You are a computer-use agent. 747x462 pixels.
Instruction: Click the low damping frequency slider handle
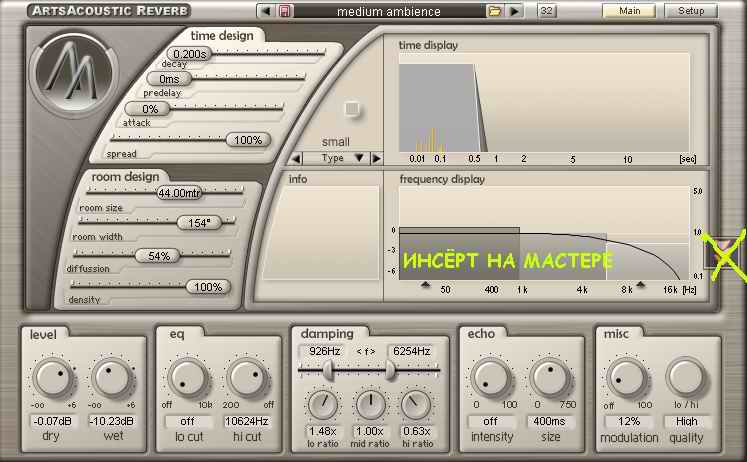point(328,370)
